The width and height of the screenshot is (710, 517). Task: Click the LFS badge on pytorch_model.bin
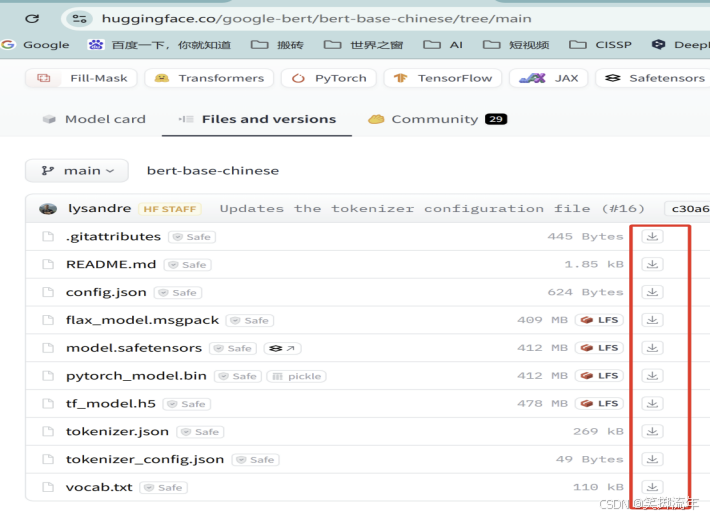pyautogui.click(x=600, y=376)
